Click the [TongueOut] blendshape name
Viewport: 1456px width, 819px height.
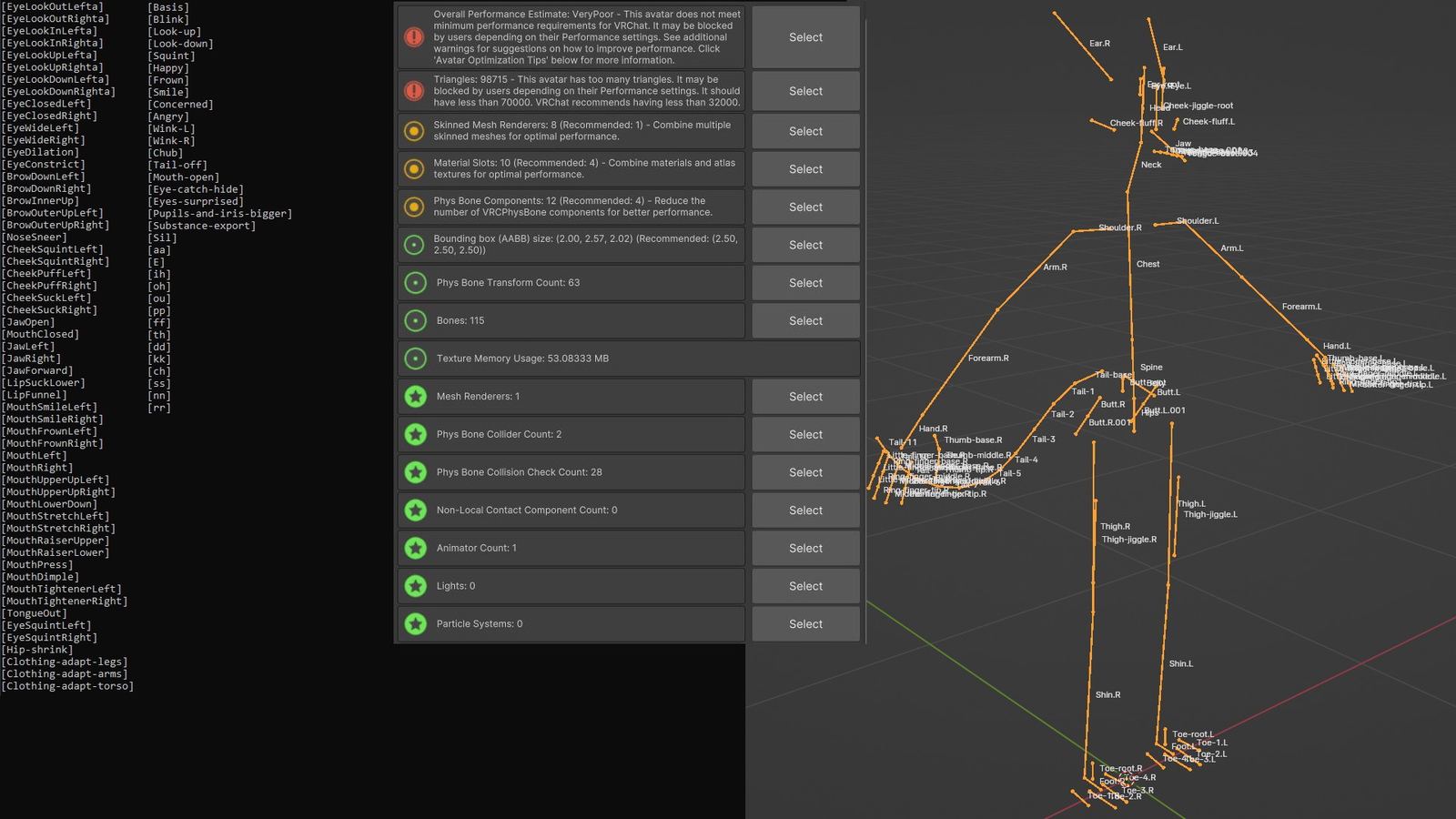34,613
